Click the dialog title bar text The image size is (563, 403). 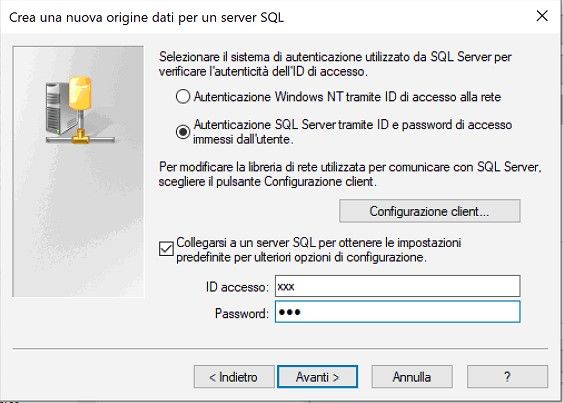coord(146,17)
